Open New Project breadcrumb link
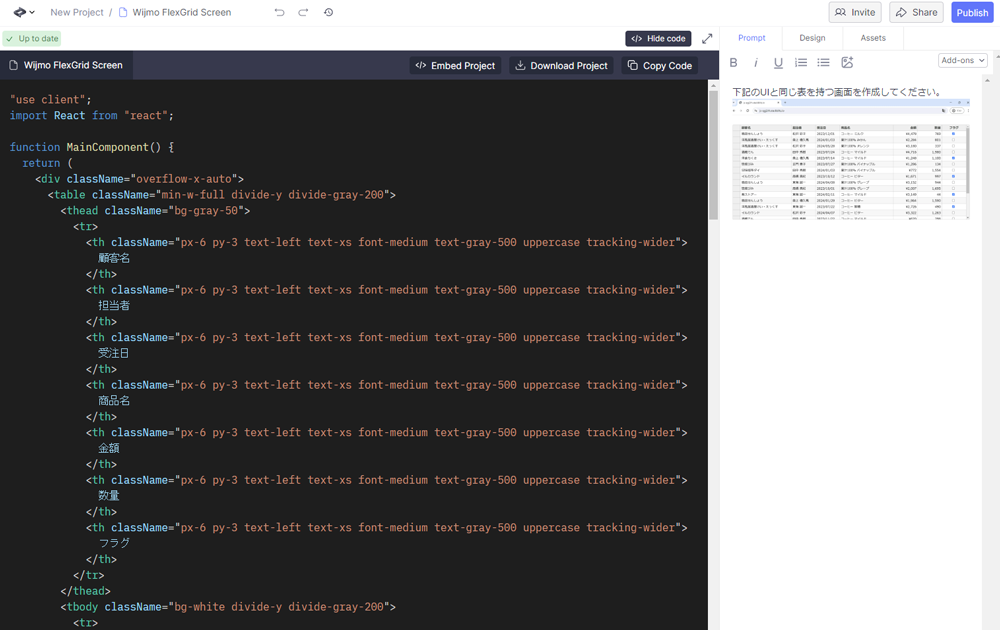This screenshot has width=1000, height=630. pos(77,12)
